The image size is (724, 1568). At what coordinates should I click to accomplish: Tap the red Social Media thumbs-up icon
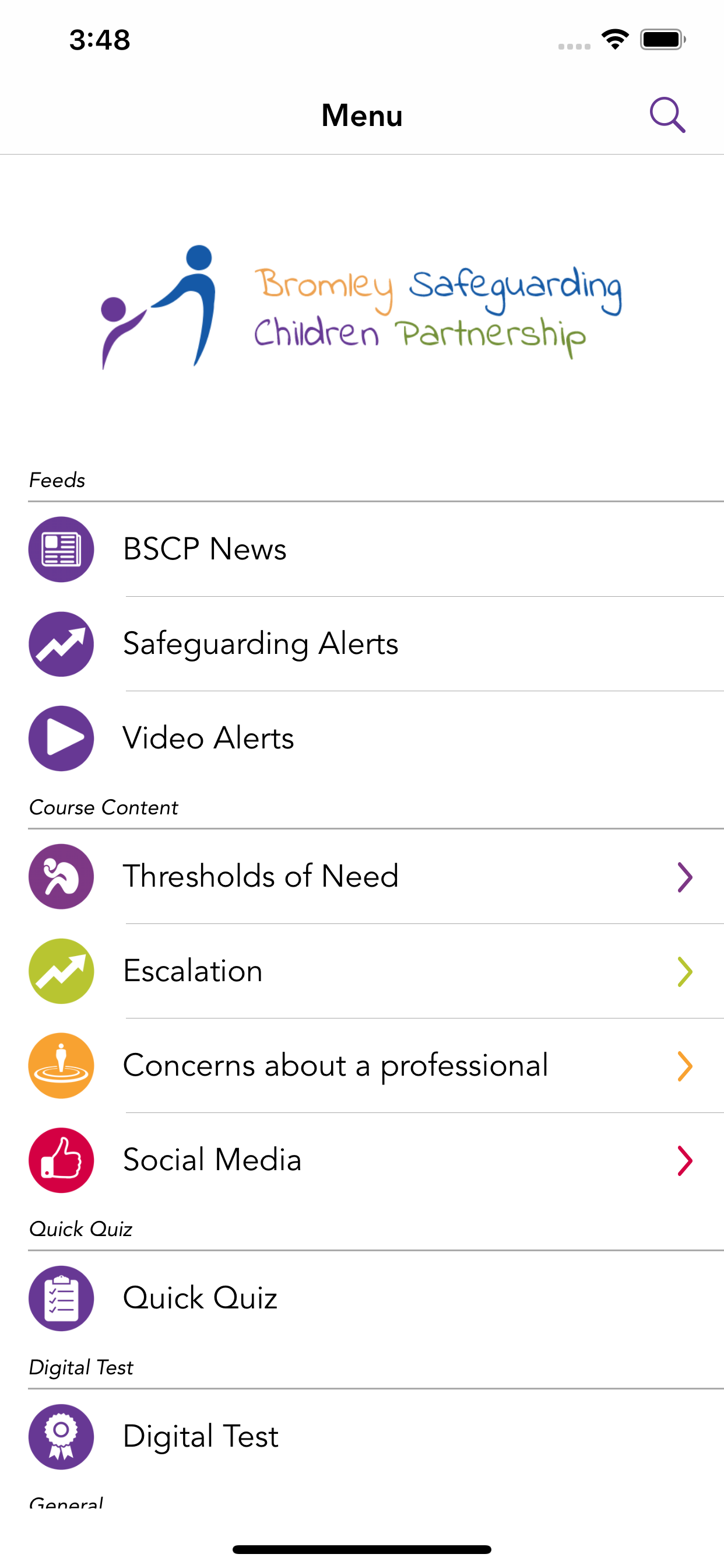point(61,1160)
